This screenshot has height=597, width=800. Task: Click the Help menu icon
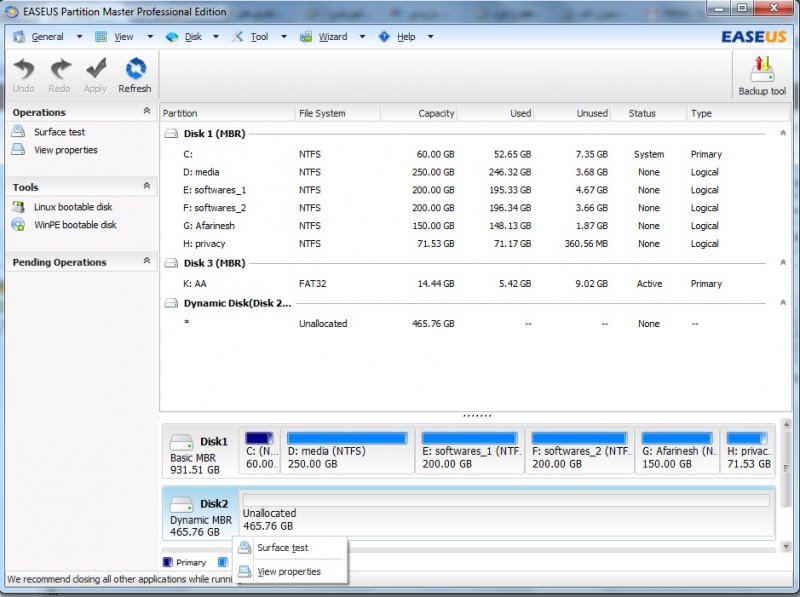click(x=384, y=37)
